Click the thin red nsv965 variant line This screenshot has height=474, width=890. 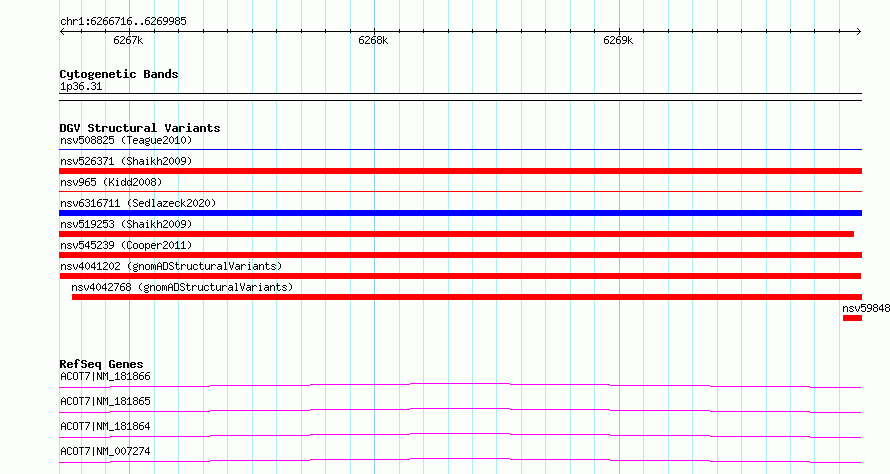[460, 192]
